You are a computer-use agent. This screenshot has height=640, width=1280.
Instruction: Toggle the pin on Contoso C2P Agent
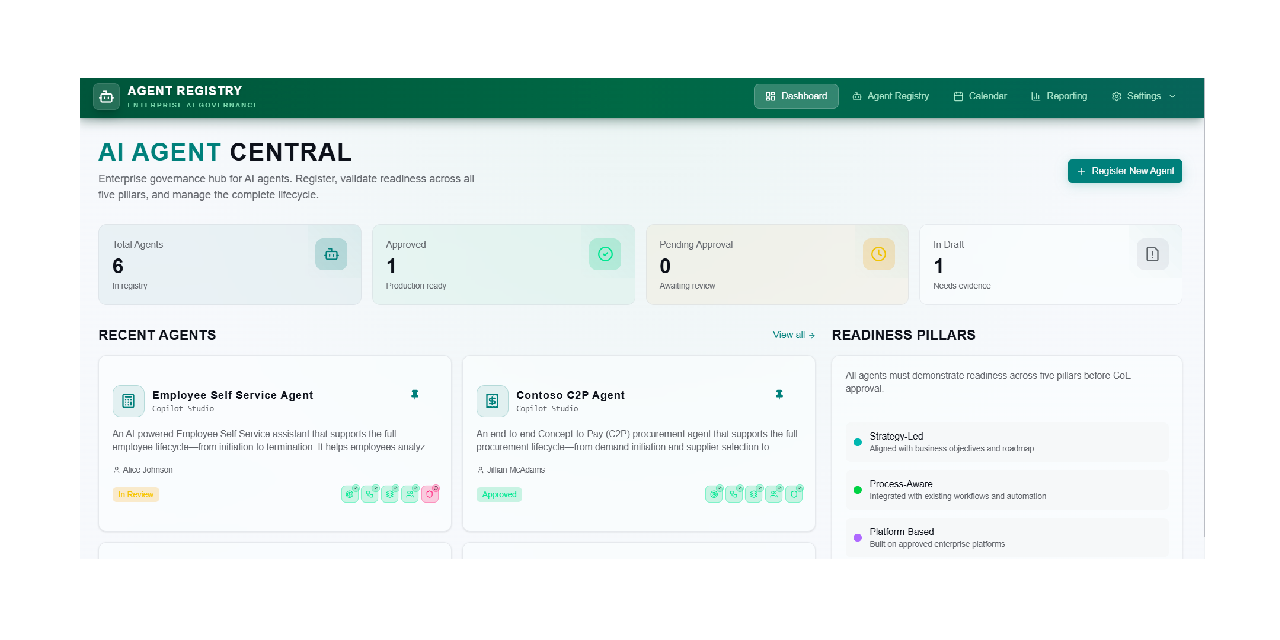point(779,395)
